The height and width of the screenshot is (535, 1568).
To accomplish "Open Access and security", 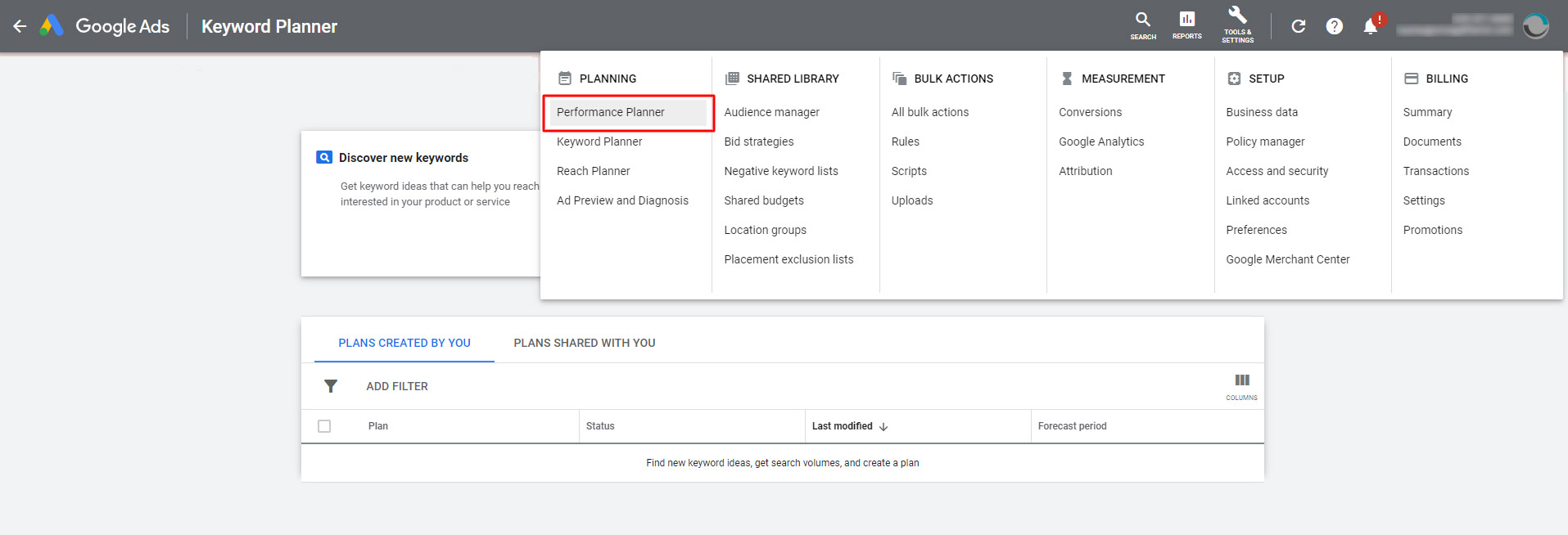I will pyautogui.click(x=1277, y=171).
